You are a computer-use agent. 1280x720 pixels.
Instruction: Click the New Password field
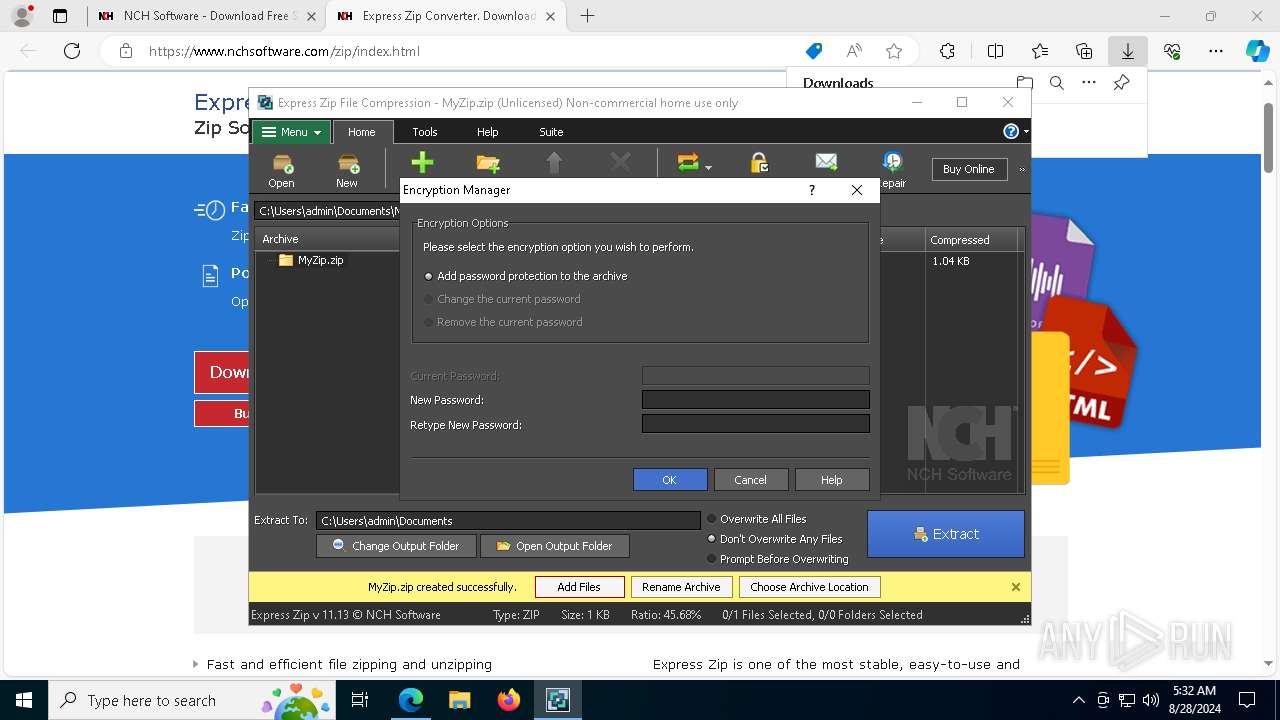755,399
